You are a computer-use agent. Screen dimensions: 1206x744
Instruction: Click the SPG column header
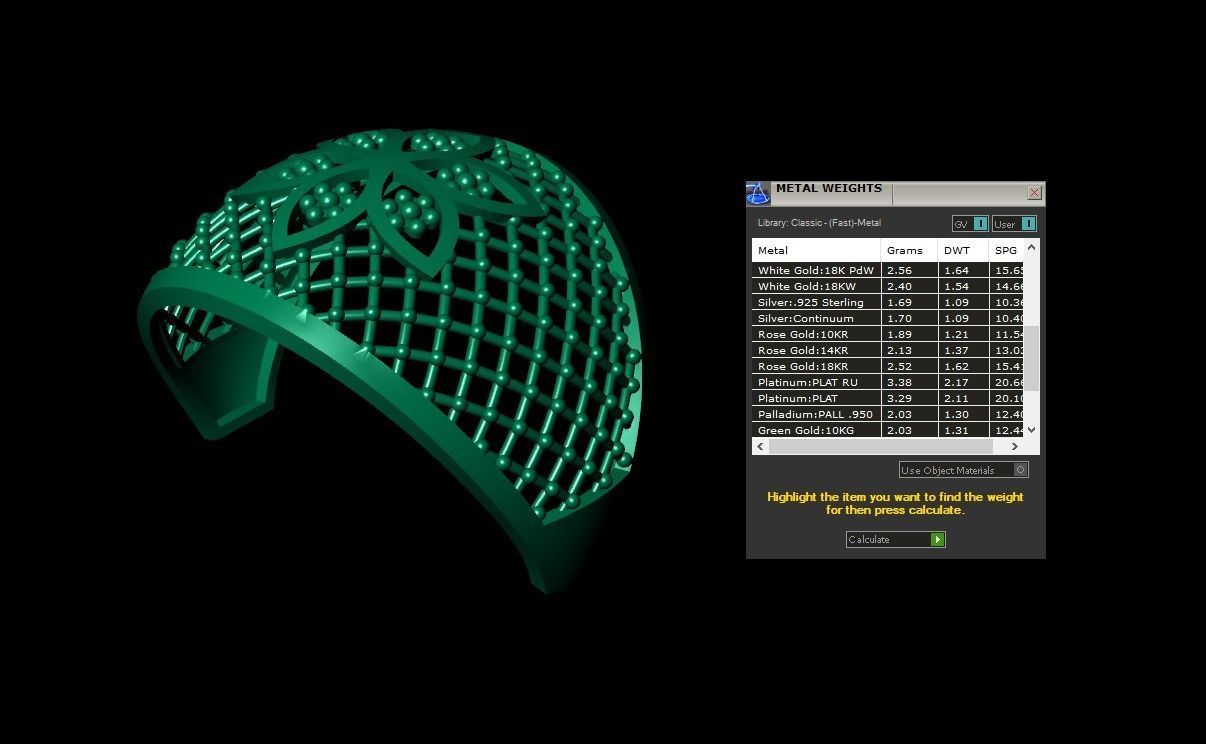1006,251
